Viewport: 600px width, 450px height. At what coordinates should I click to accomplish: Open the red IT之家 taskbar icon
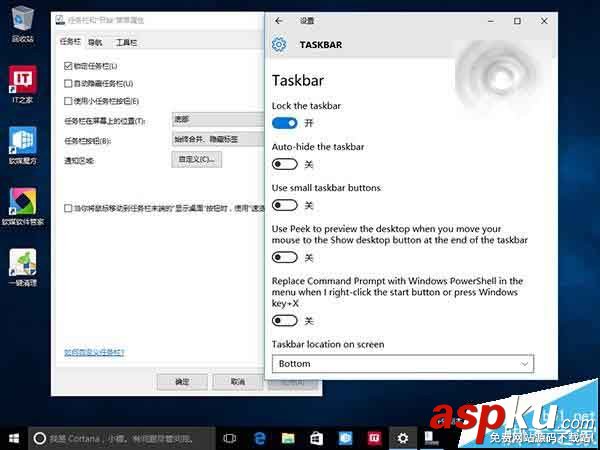tap(374, 439)
